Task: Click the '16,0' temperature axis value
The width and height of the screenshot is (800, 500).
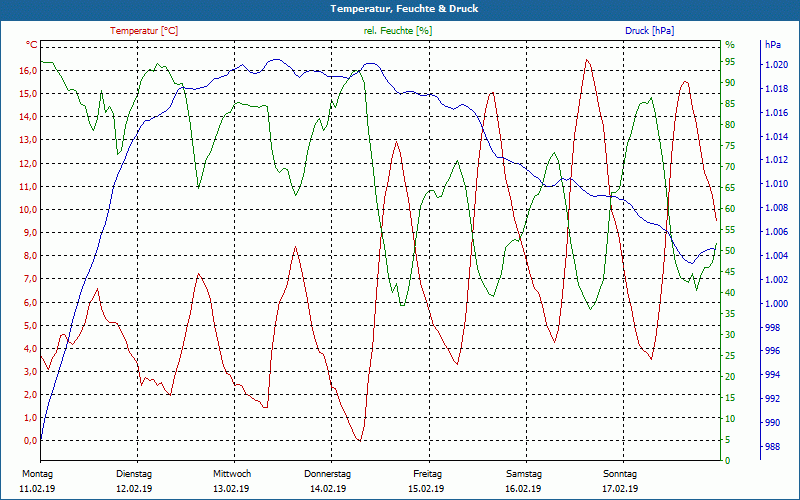Action: [28, 70]
